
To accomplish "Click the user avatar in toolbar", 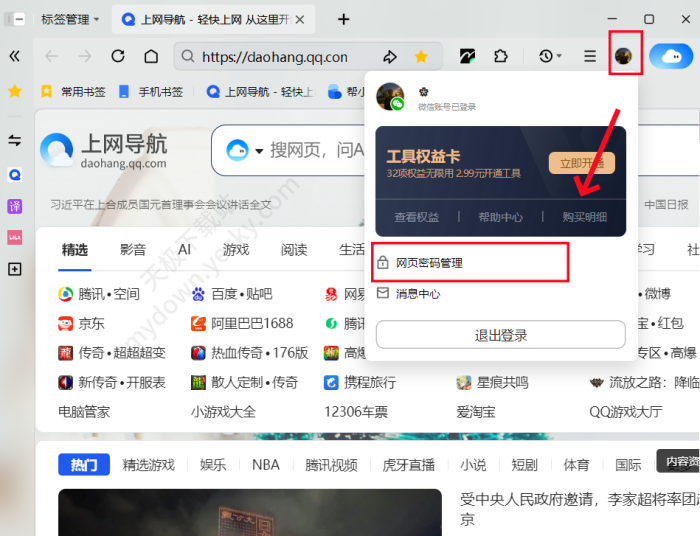I will tap(624, 57).
